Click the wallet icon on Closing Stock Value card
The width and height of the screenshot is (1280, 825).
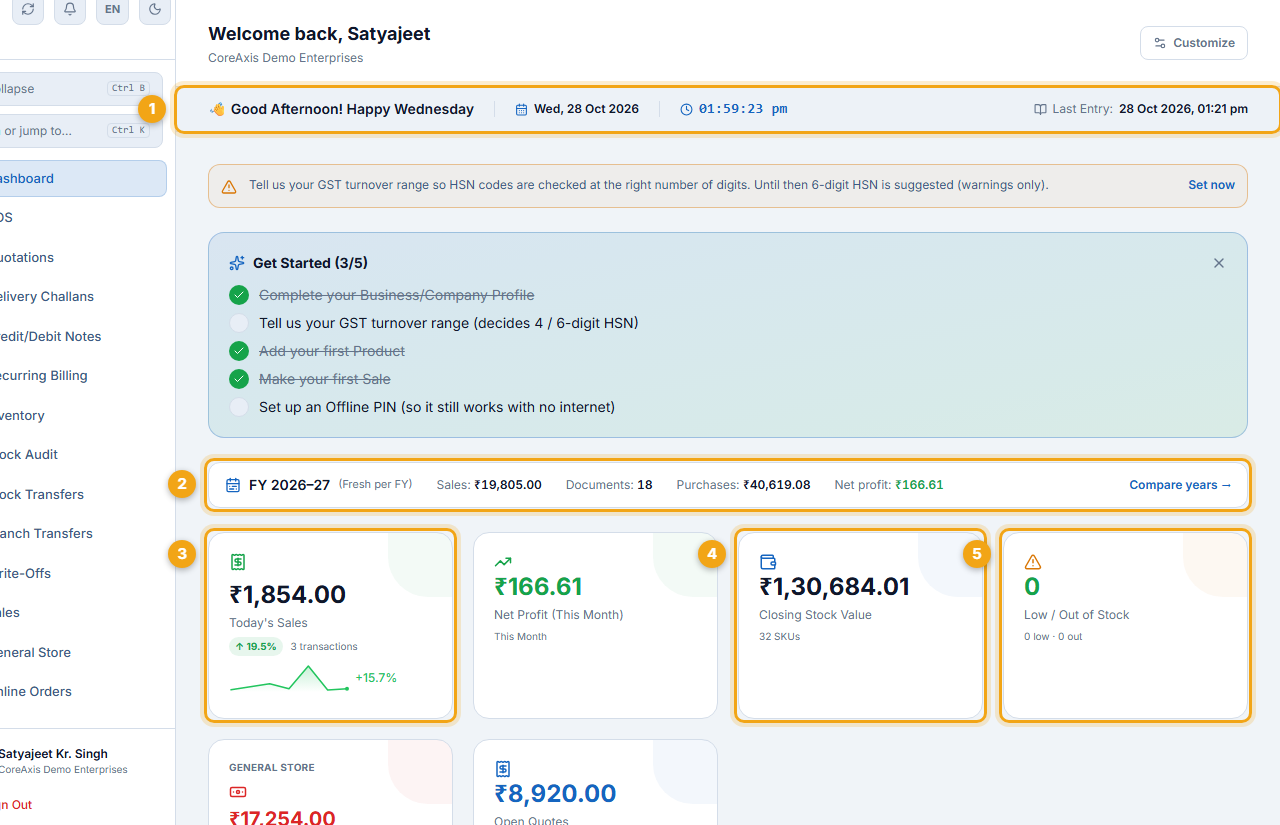[x=768, y=562]
